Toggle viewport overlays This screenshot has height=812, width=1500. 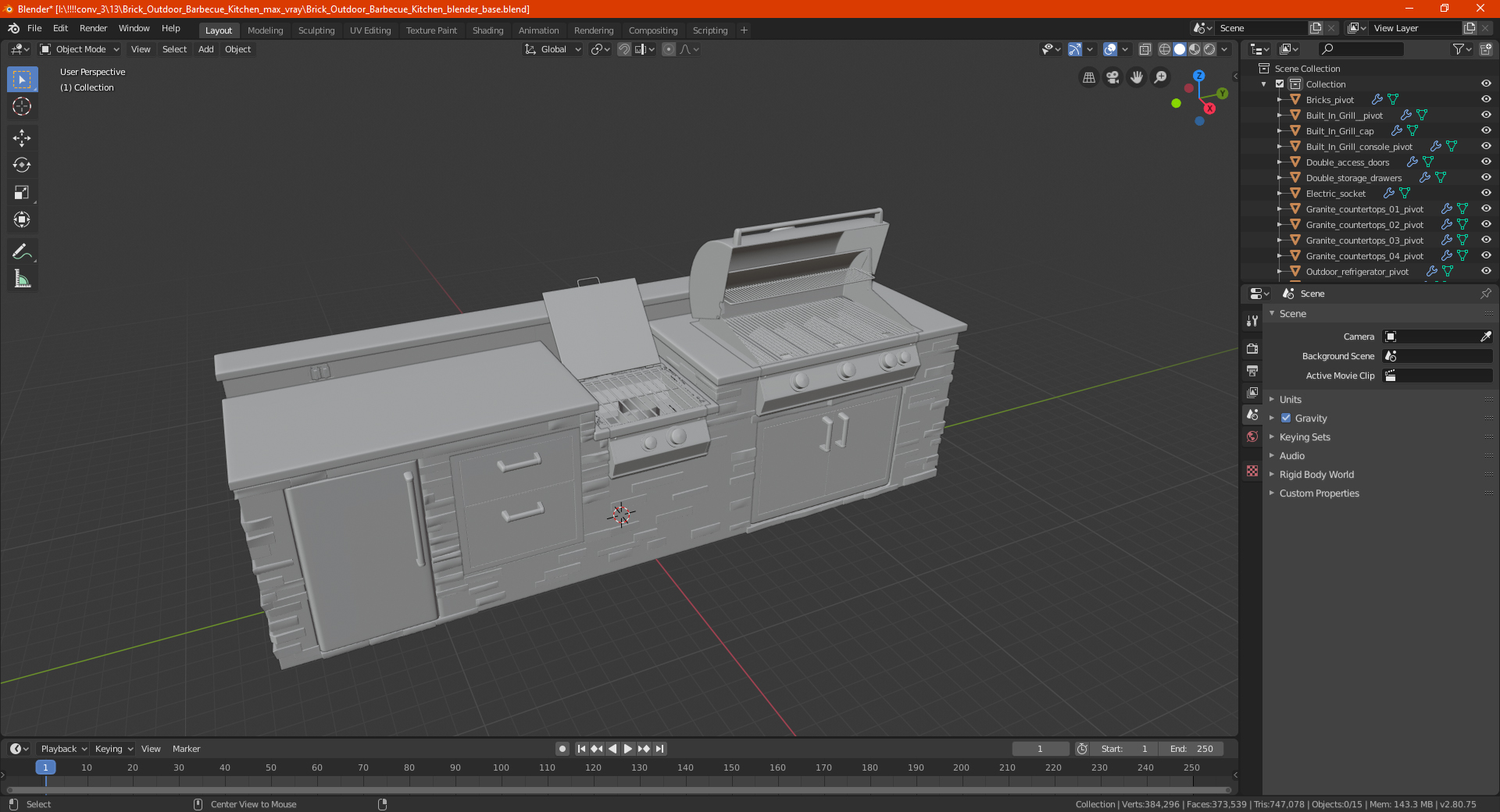(x=1110, y=49)
